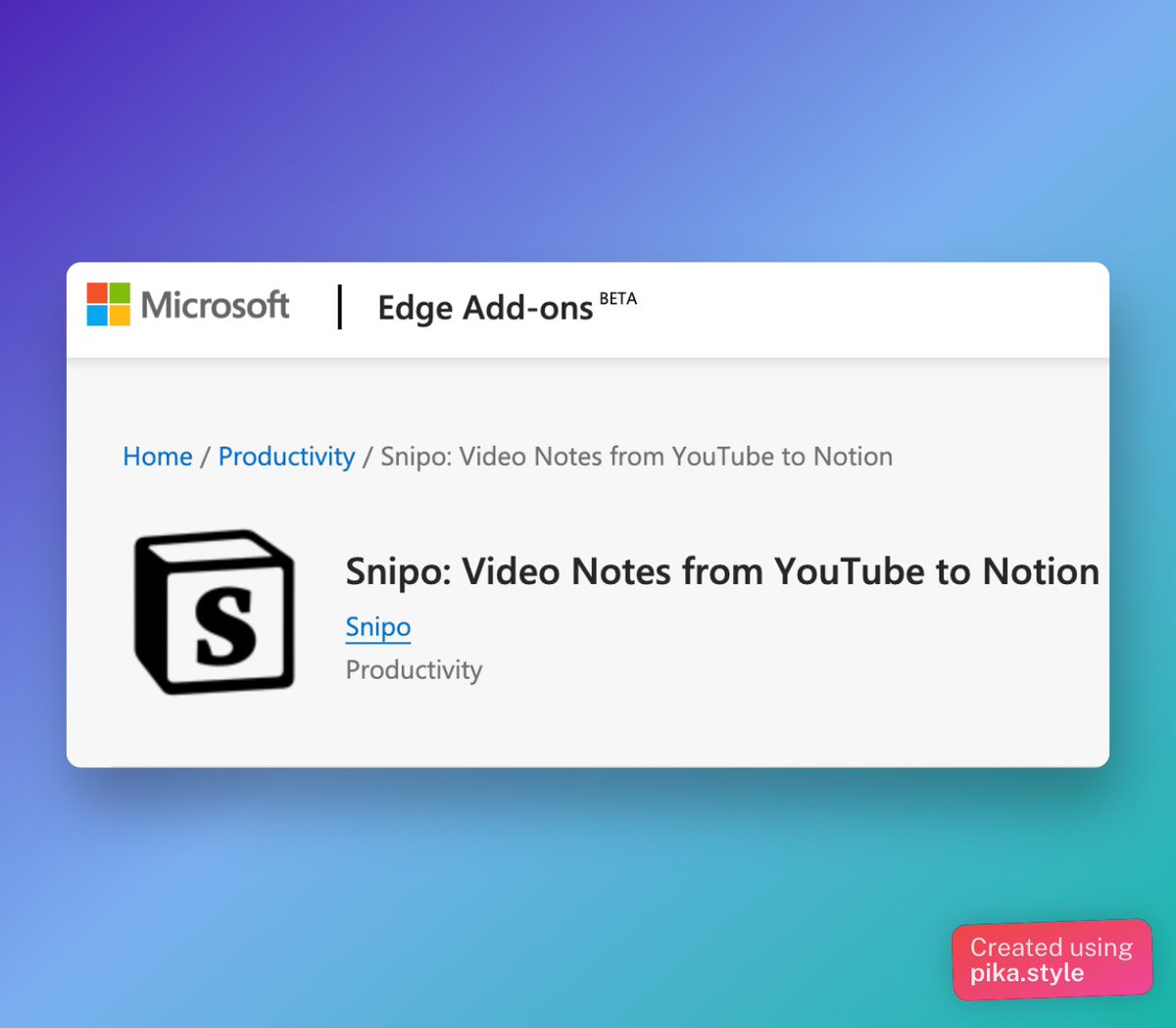1176x1028 pixels.
Task: Click the extension title text
Action: pos(721,571)
